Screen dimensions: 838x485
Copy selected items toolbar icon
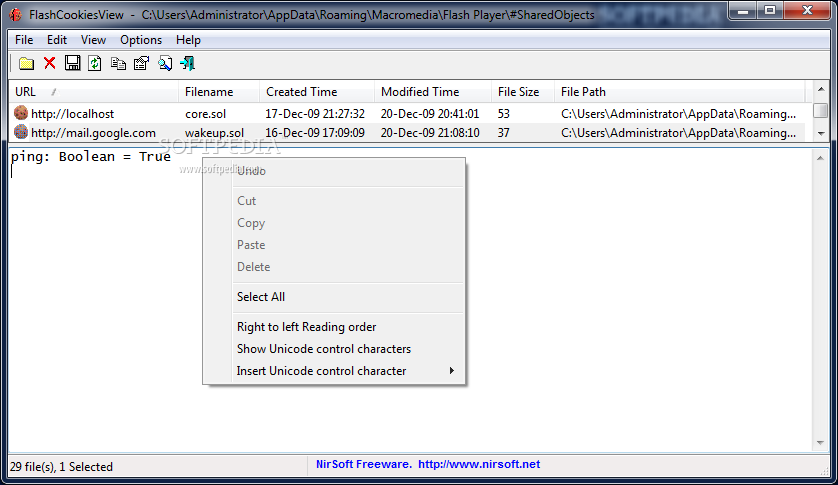point(118,64)
